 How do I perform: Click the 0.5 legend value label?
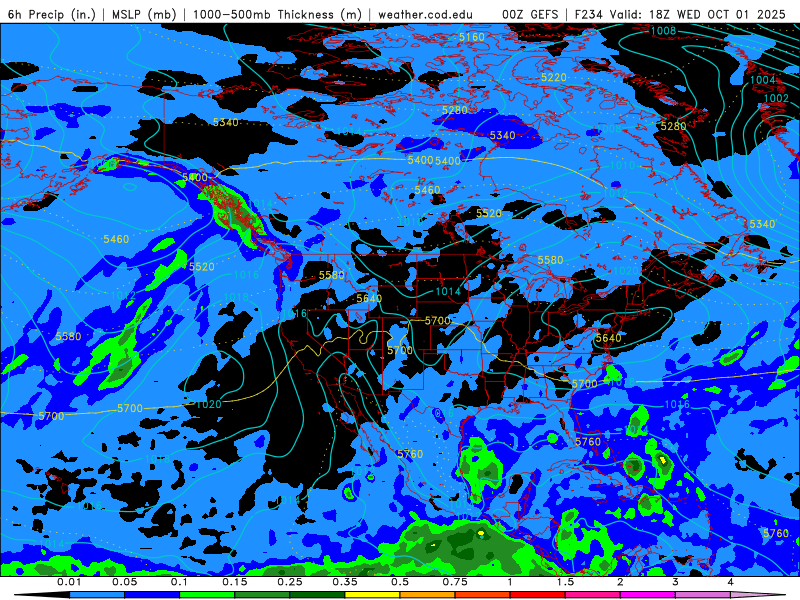(399, 582)
